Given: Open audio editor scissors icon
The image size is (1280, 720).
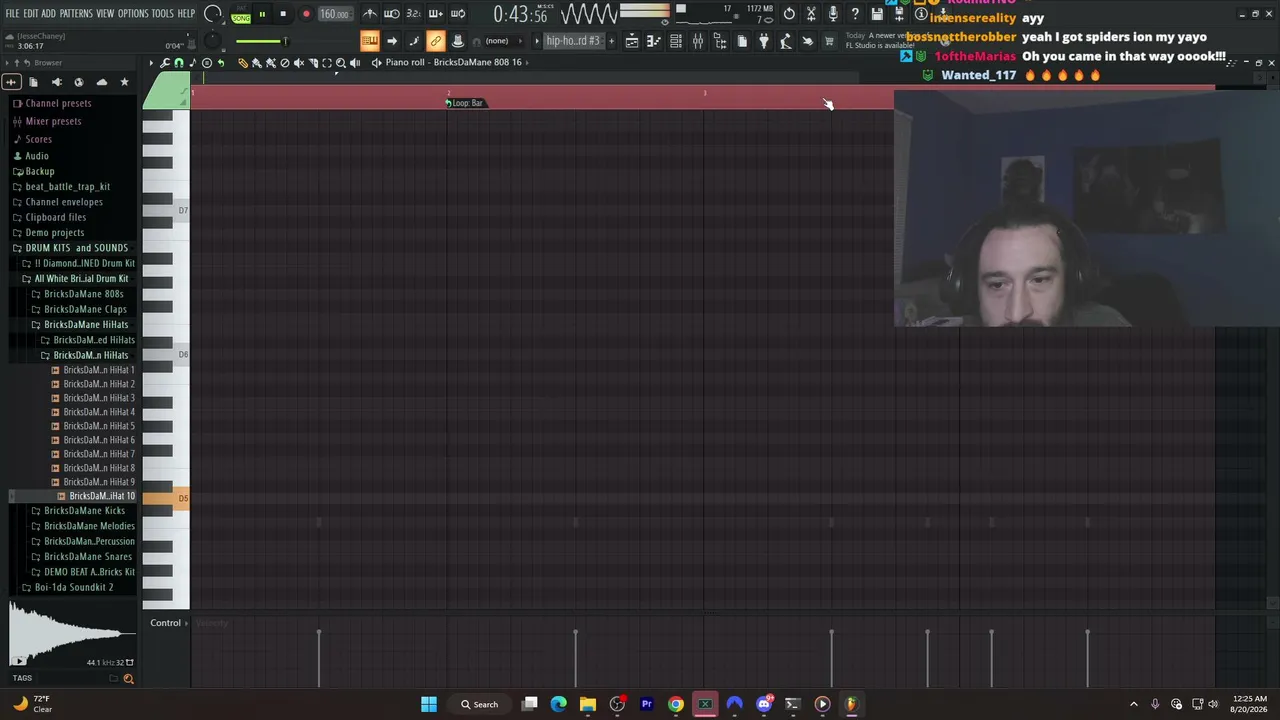Looking at the screenshot, I should [x=811, y=14].
